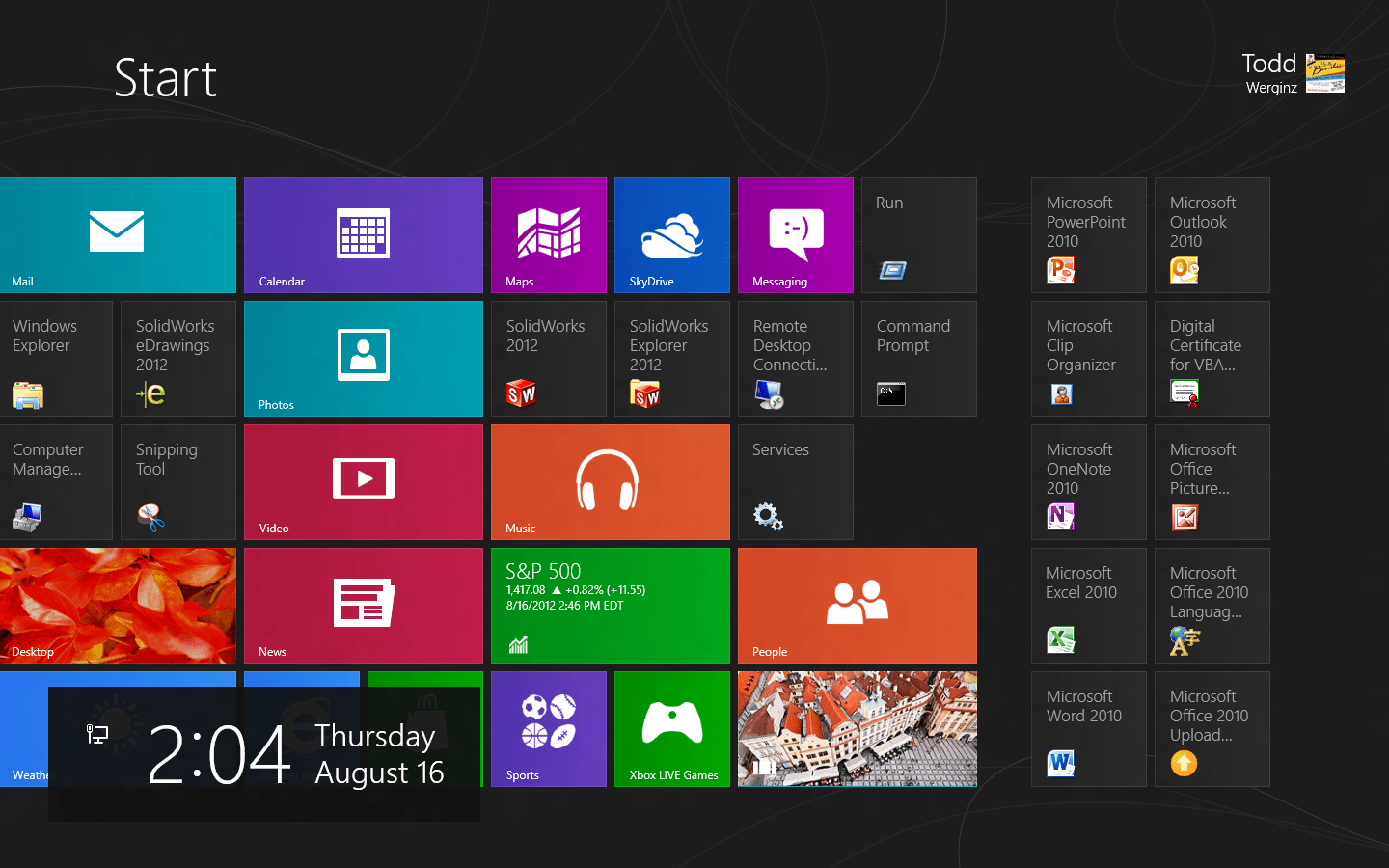This screenshot has width=1389, height=868.
Task: Launch the Calendar app tile
Action: (363, 235)
